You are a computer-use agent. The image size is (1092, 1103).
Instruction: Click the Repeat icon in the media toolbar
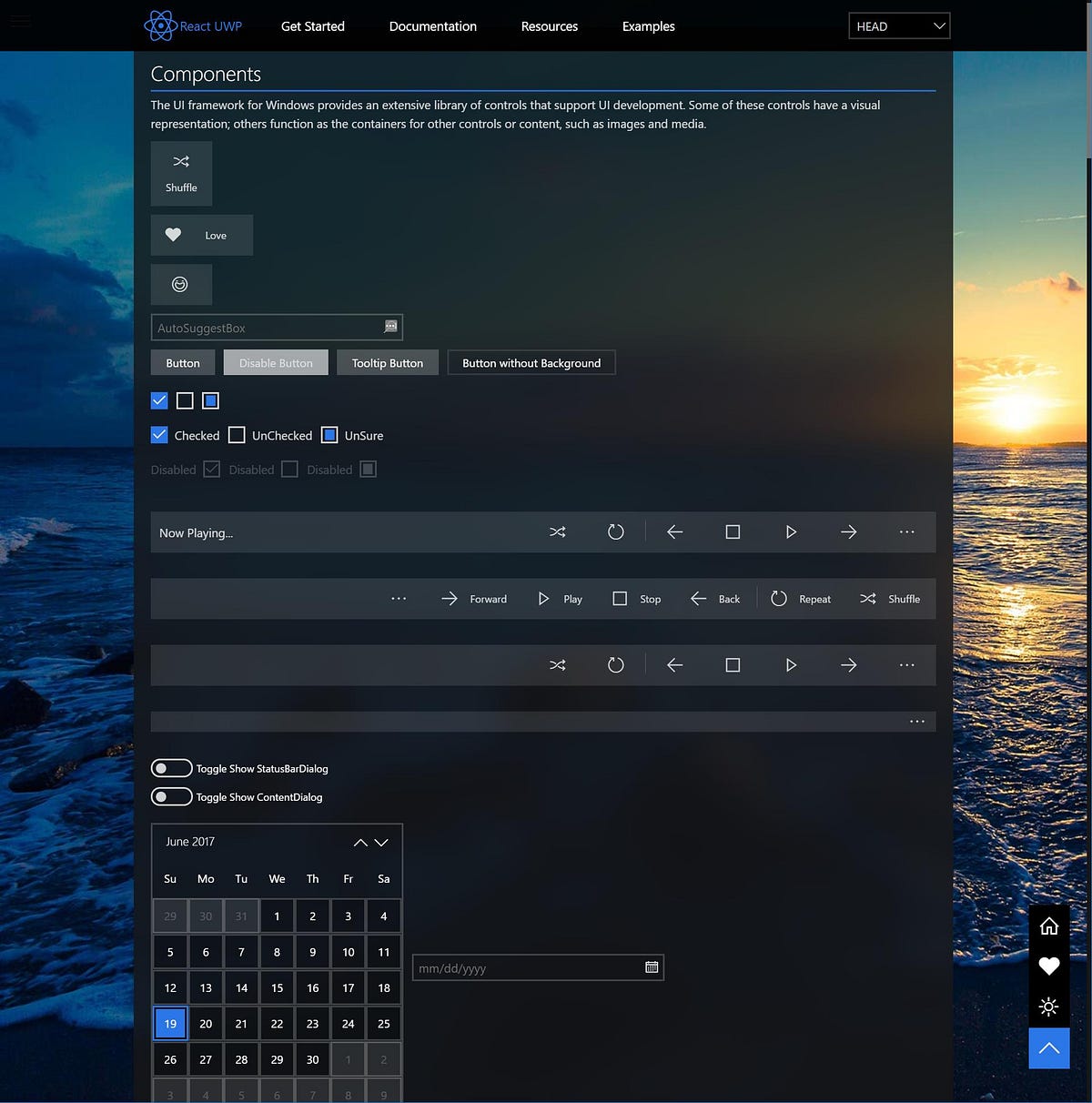[x=779, y=599]
